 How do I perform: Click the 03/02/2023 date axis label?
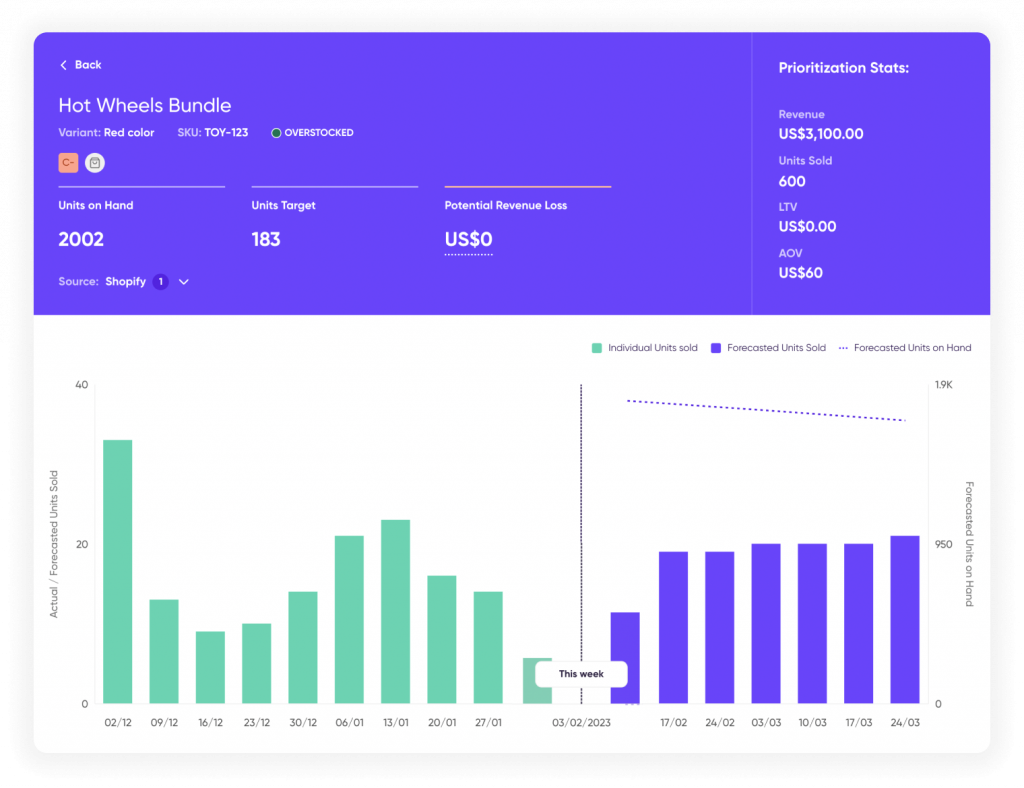click(581, 723)
